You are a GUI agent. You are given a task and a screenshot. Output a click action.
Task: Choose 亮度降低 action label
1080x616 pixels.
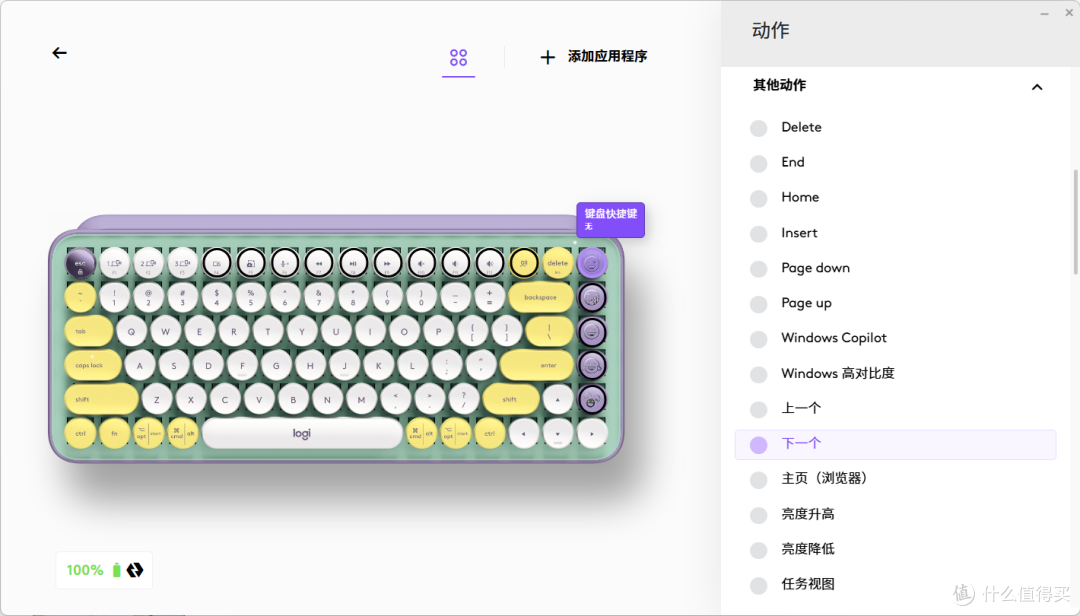(x=808, y=549)
